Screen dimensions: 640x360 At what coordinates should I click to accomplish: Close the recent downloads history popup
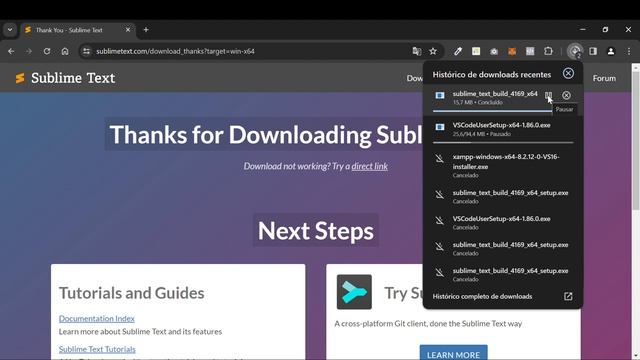click(568, 73)
